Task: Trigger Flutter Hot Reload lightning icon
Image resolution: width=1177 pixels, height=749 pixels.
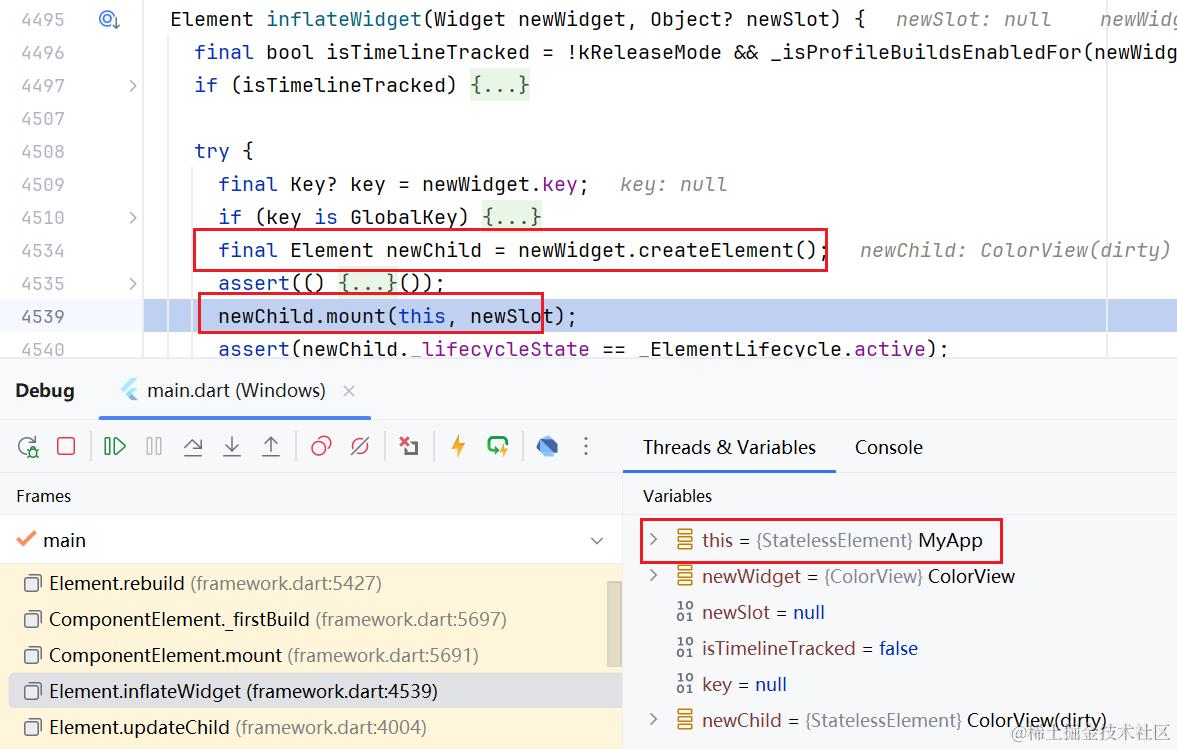Action: pyautogui.click(x=458, y=447)
